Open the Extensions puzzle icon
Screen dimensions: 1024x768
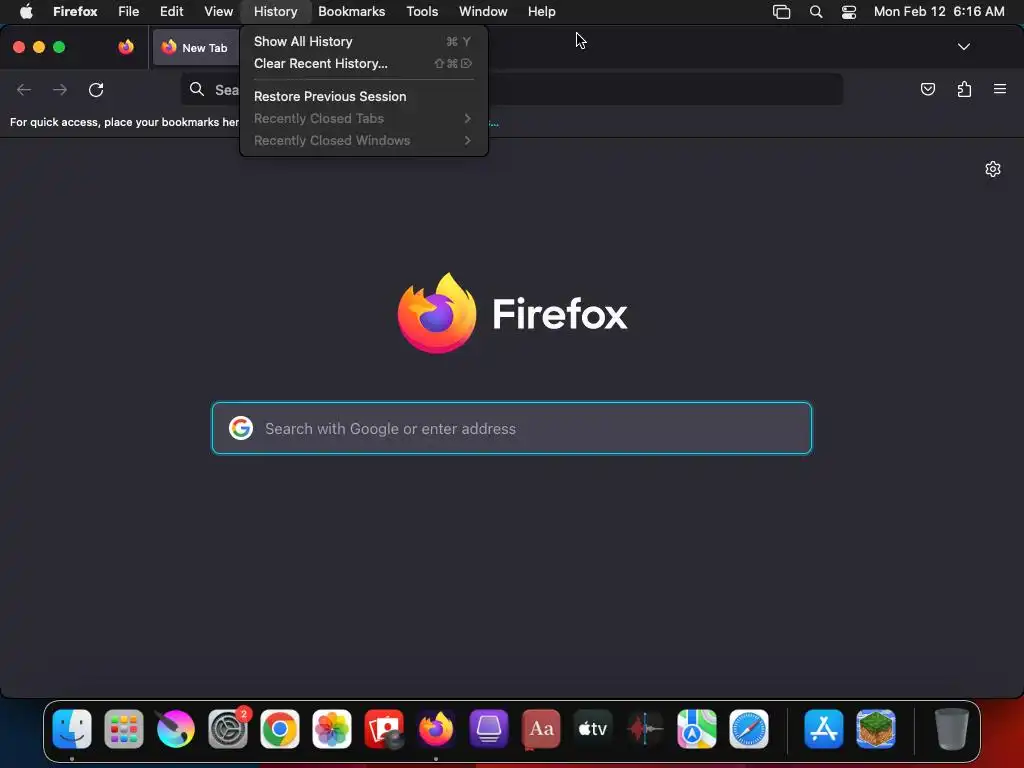pos(964,89)
